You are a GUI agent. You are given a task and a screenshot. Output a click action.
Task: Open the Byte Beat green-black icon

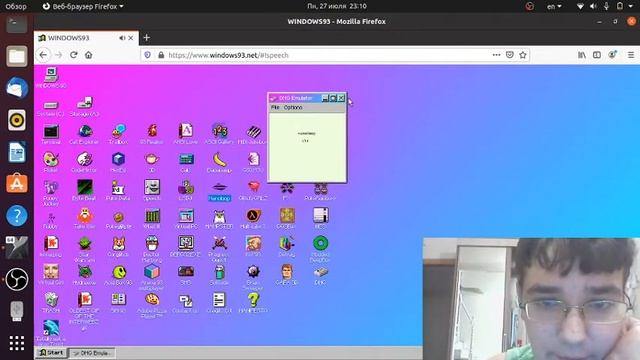coord(84,187)
